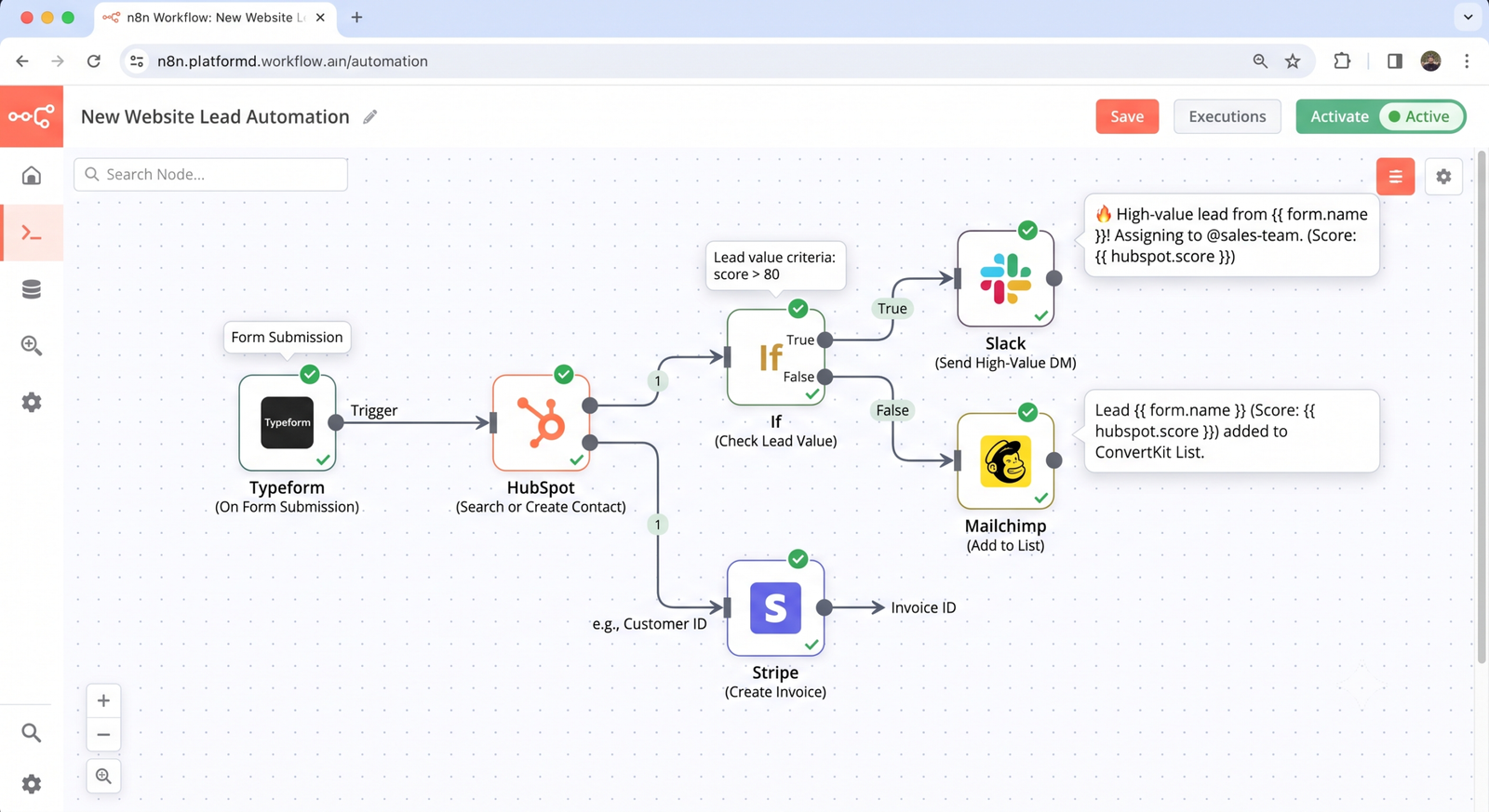Open a new browser tab

pyautogui.click(x=356, y=18)
